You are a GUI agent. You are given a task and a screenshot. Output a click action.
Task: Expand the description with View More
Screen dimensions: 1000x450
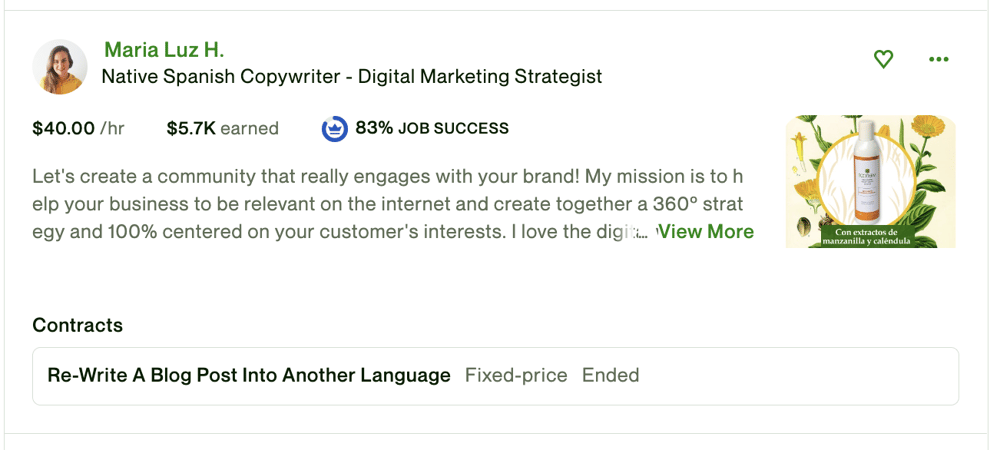pos(705,232)
